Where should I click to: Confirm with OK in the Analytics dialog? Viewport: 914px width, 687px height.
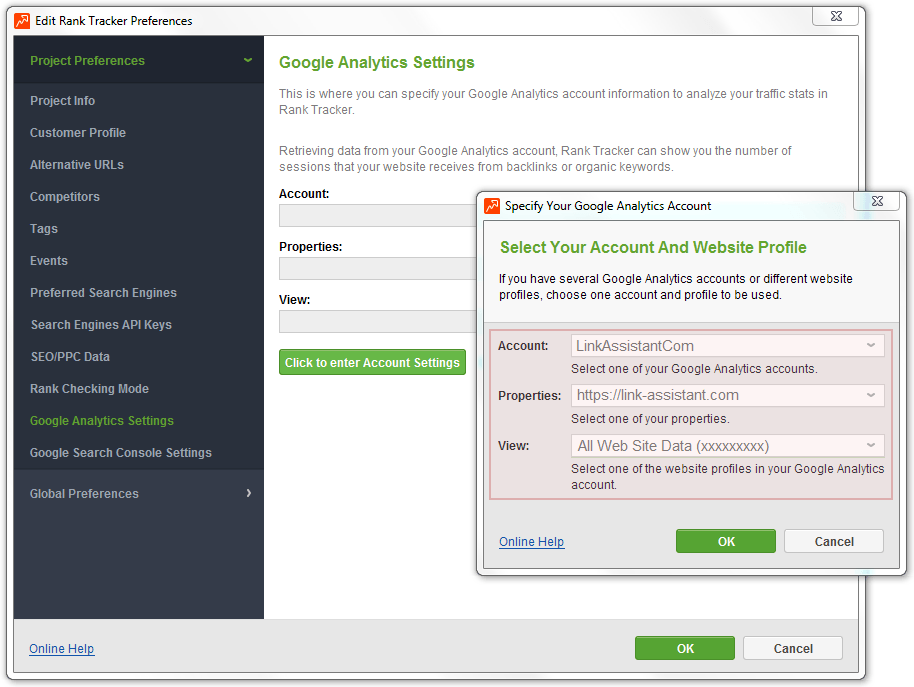click(726, 541)
